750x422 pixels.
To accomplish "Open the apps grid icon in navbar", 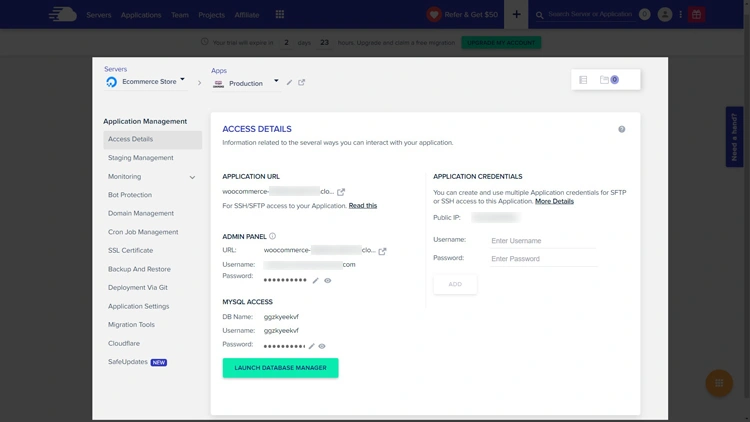I will tap(280, 15).
